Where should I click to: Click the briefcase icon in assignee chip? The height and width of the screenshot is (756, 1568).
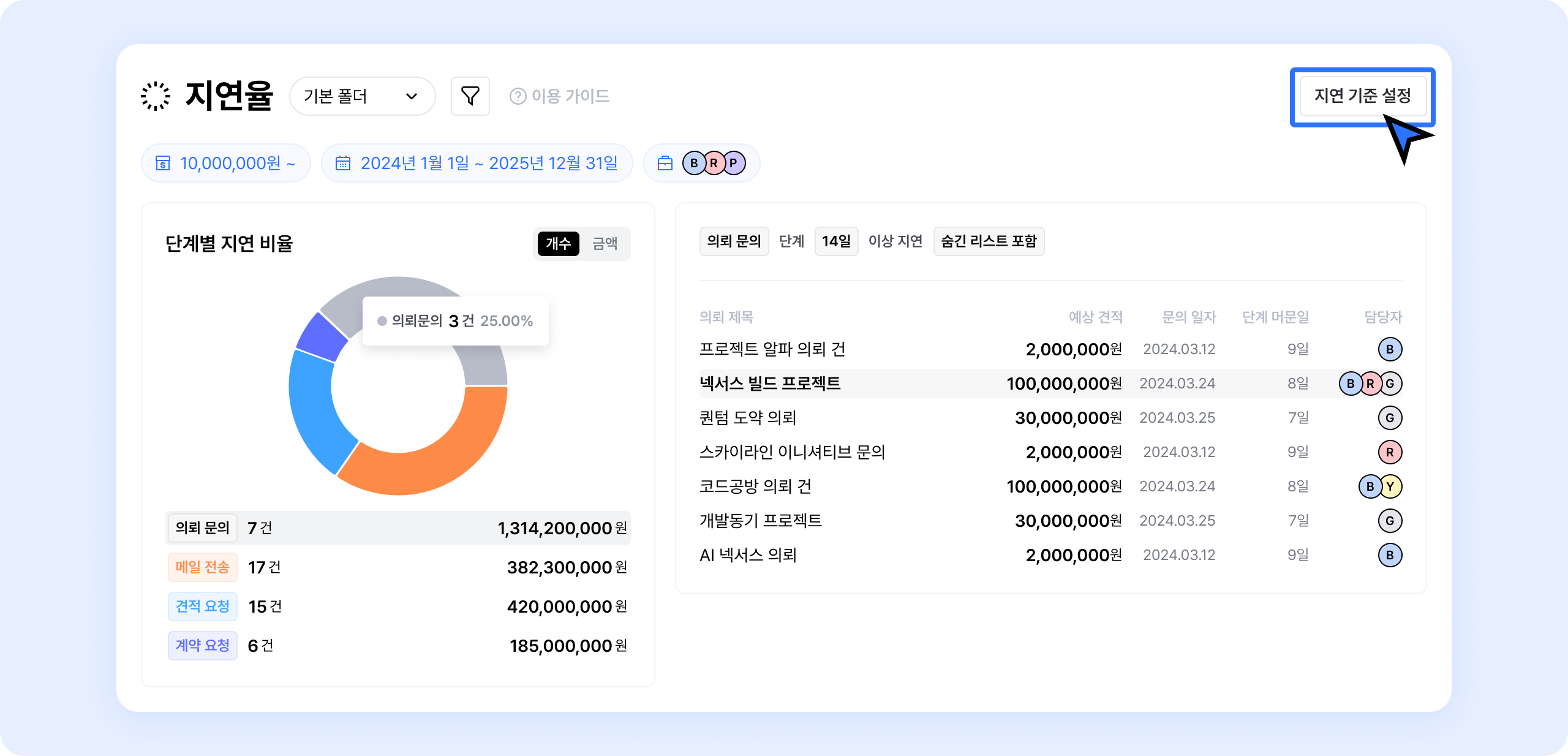pyautogui.click(x=665, y=163)
